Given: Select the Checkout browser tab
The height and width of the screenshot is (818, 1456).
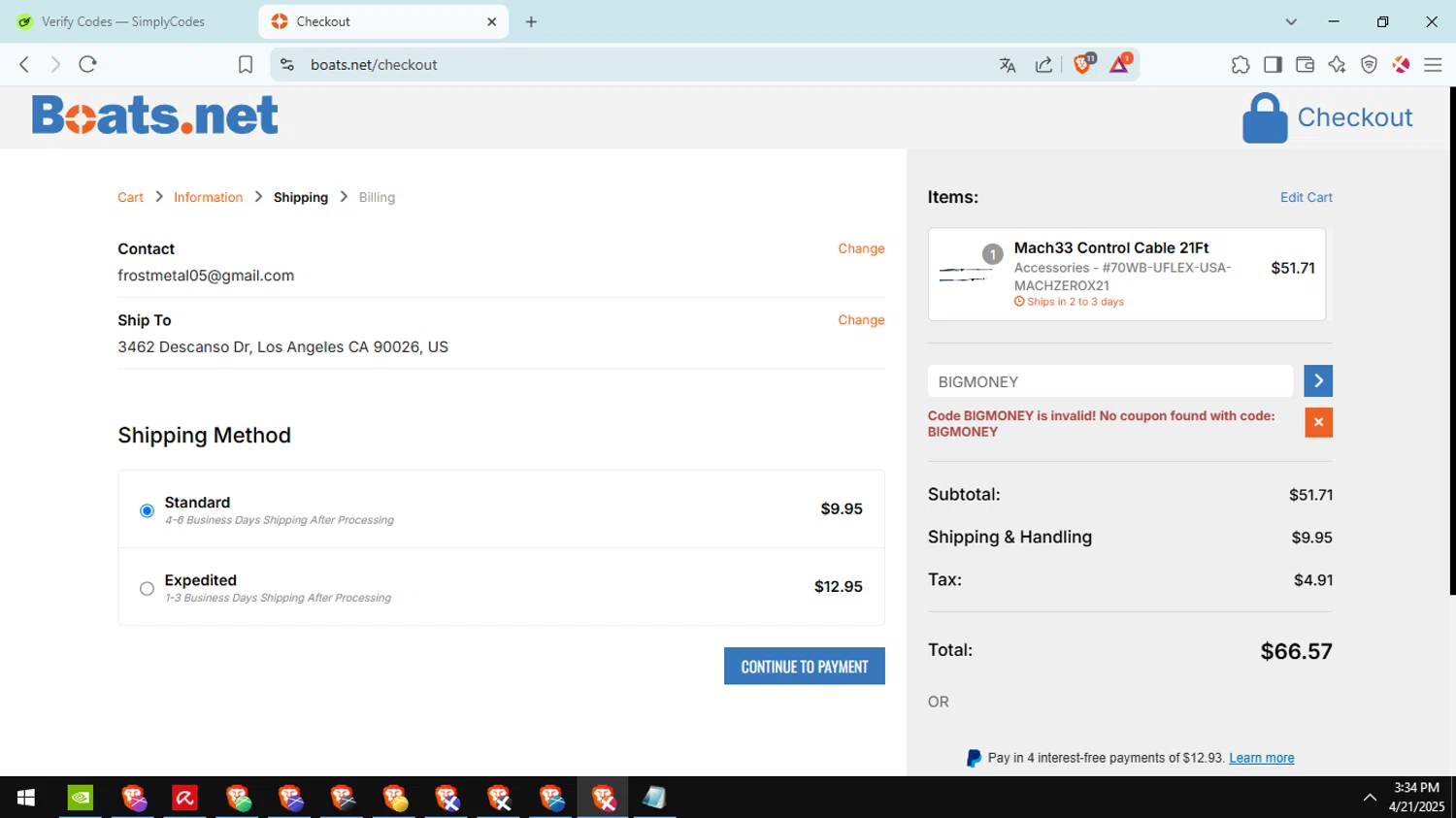Looking at the screenshot, I should 383,21.
